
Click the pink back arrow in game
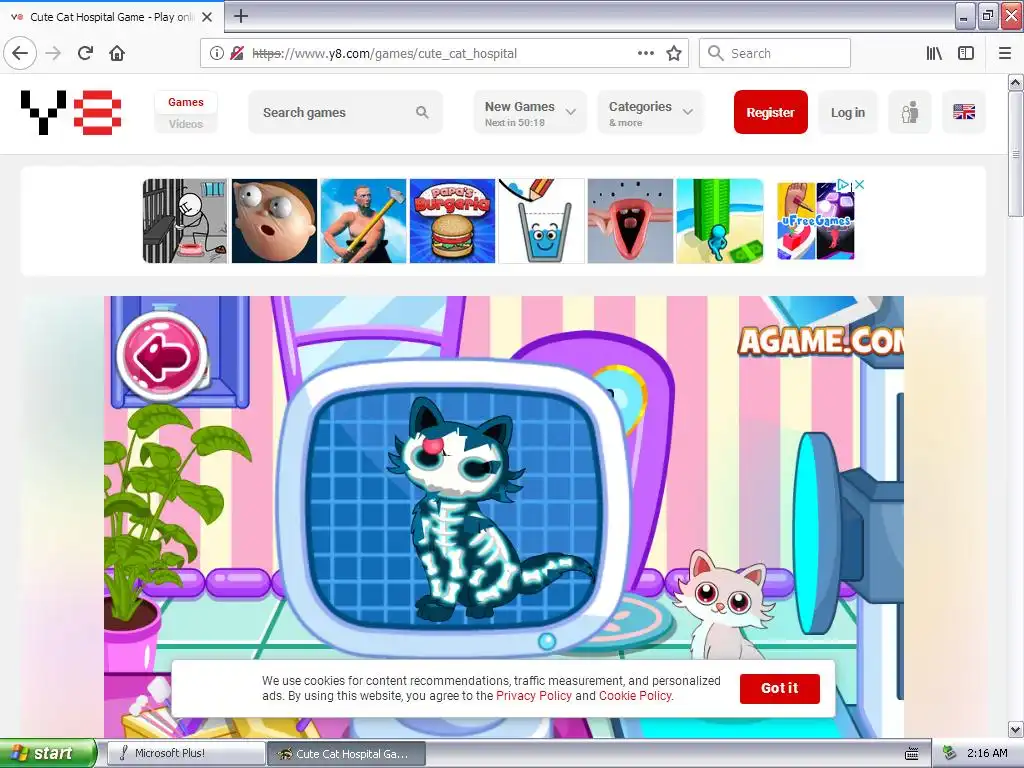162,356
